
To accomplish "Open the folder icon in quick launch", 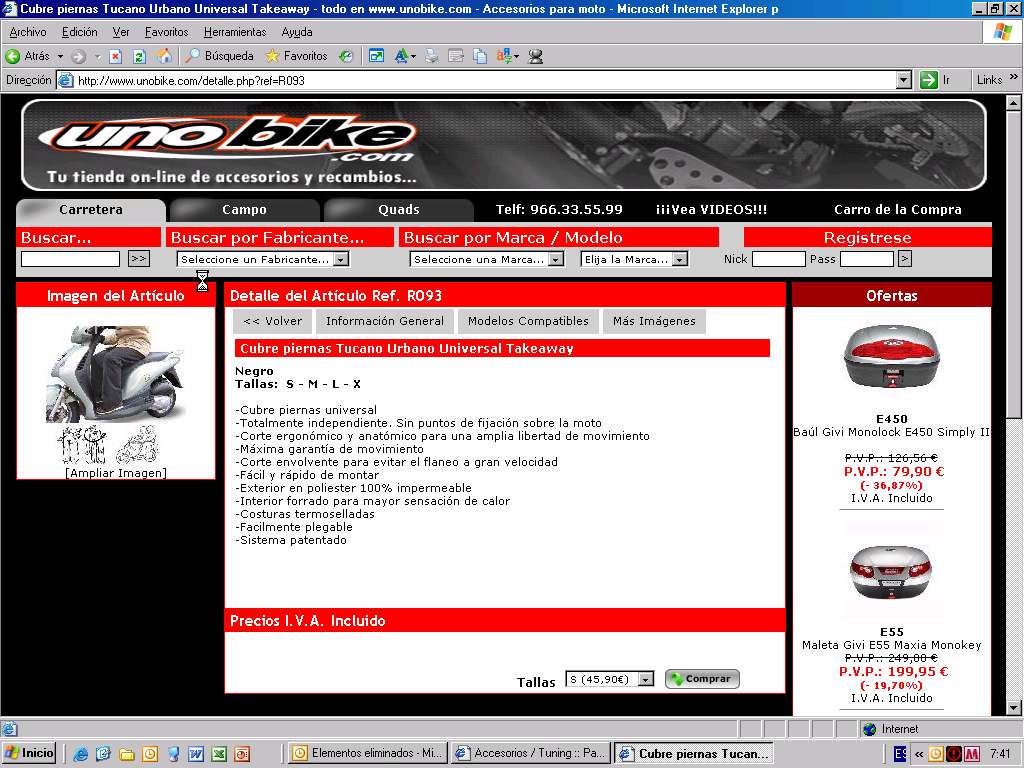I will (x=127, y=754).
